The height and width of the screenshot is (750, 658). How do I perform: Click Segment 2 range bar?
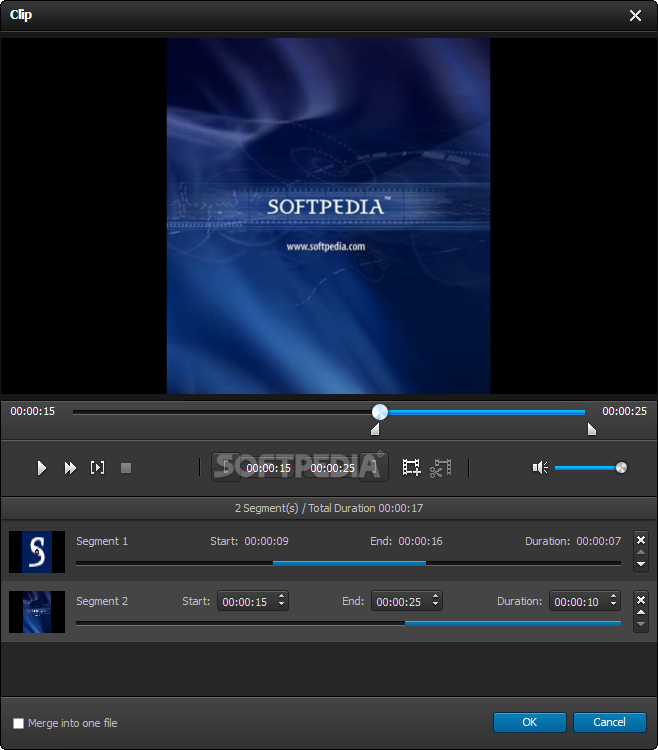[348, 623]
